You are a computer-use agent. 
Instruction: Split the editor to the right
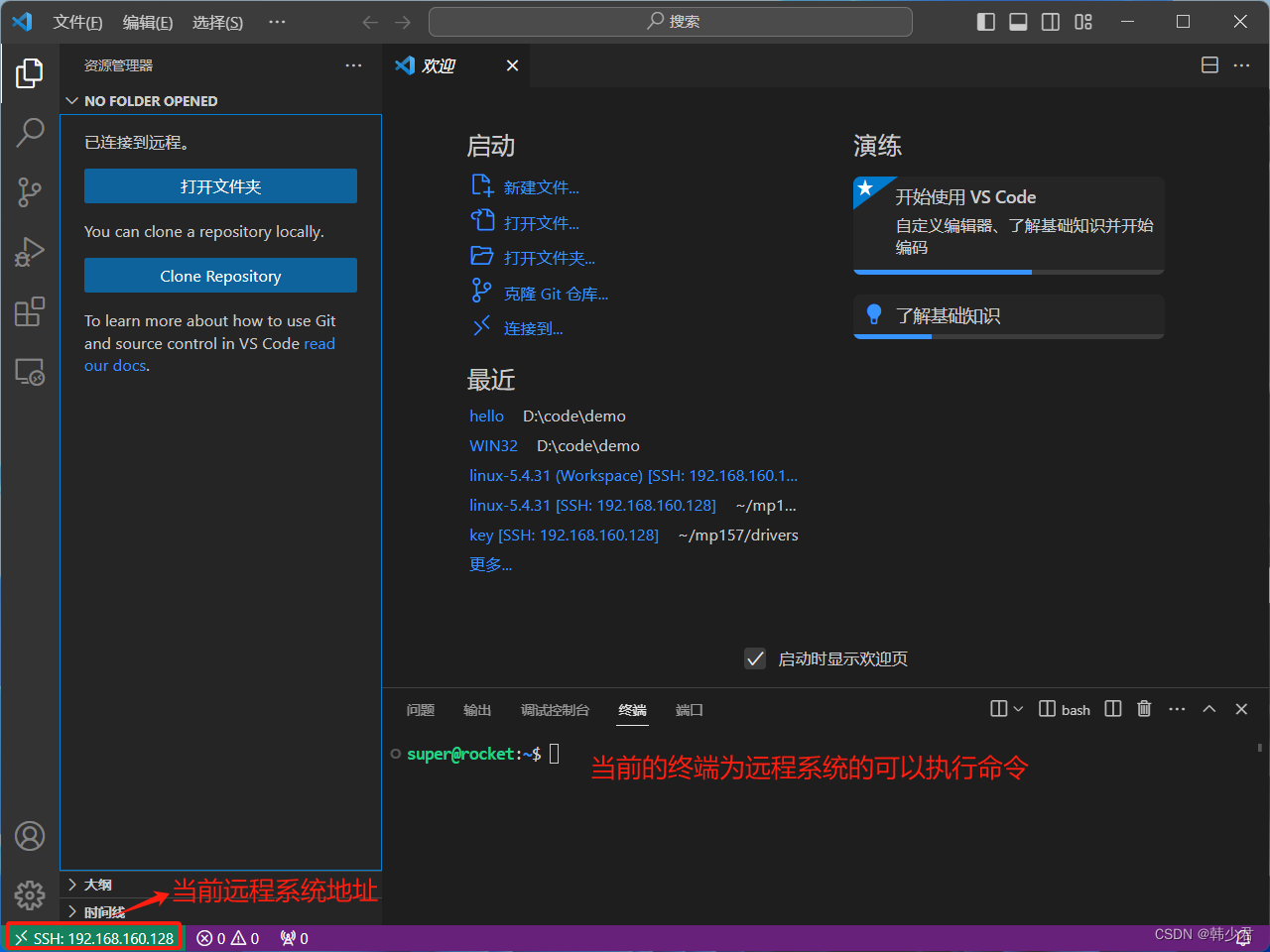click(1209, 65)
